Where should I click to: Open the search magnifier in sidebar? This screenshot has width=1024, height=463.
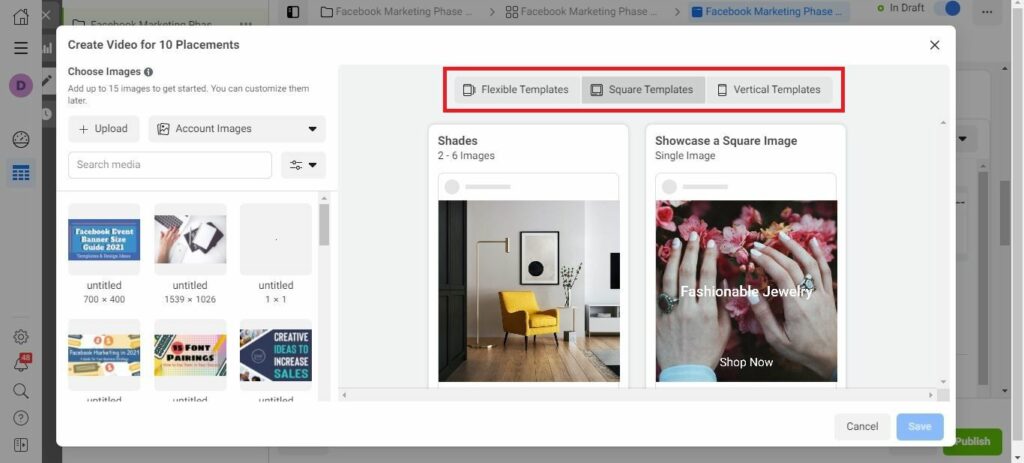[x=21, y=391]
